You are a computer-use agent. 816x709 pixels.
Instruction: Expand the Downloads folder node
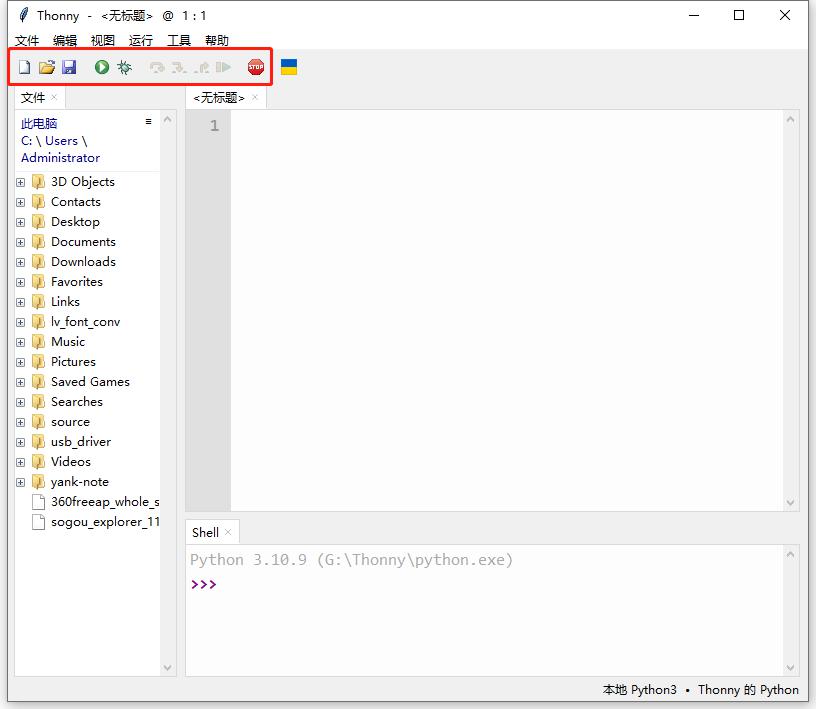pyautogui.click(x=20, y=262)
